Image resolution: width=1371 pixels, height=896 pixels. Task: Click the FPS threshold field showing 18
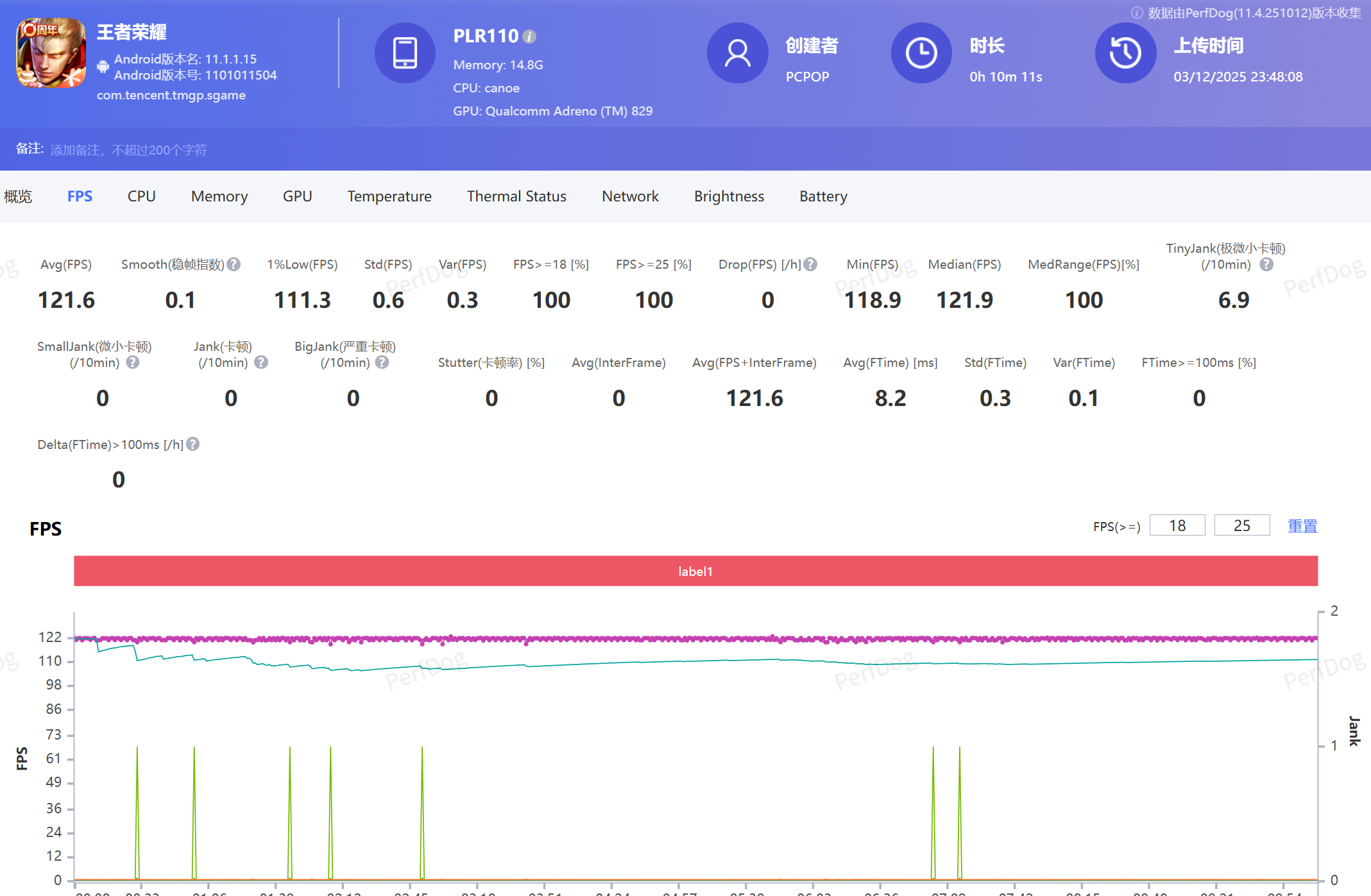pos(1177,526)
